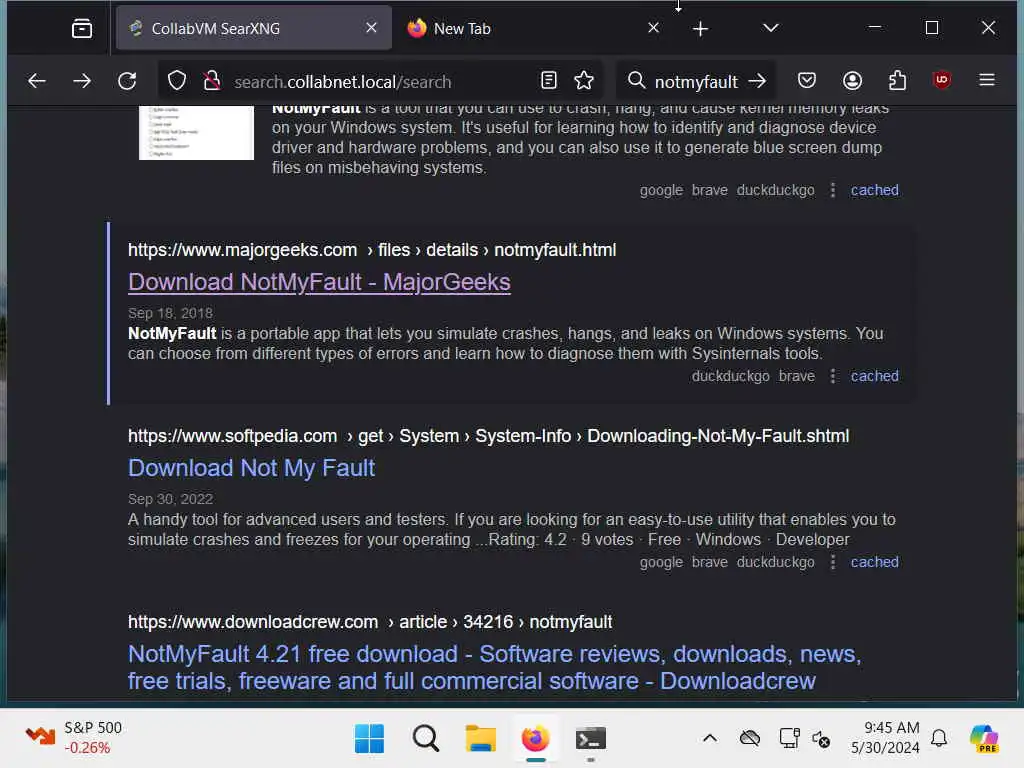Click the notmyfault search box
Viewport: 1024px width, 768px height.
(696, 82)
